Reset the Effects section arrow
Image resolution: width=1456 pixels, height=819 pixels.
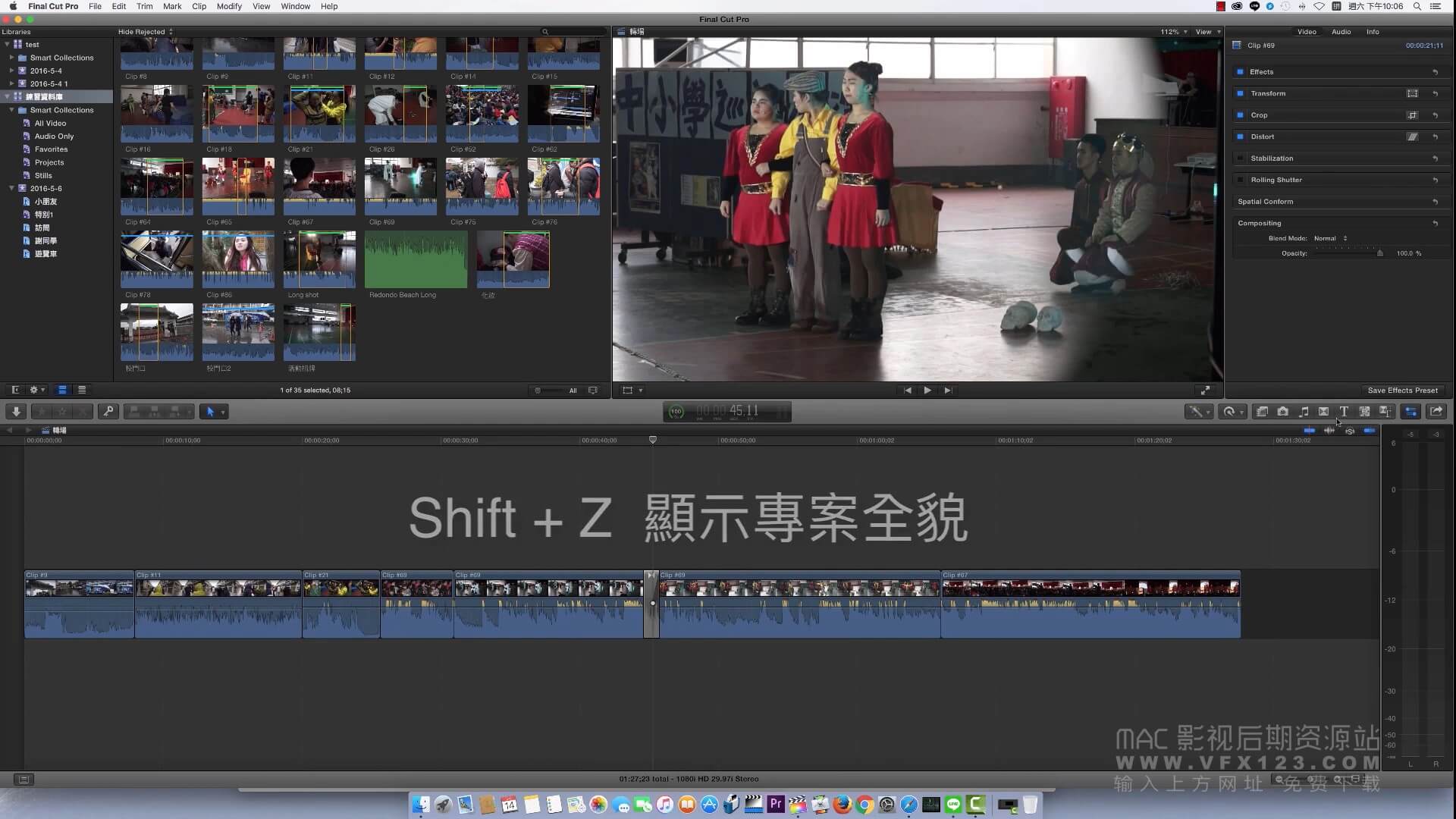pos(1436,72)
